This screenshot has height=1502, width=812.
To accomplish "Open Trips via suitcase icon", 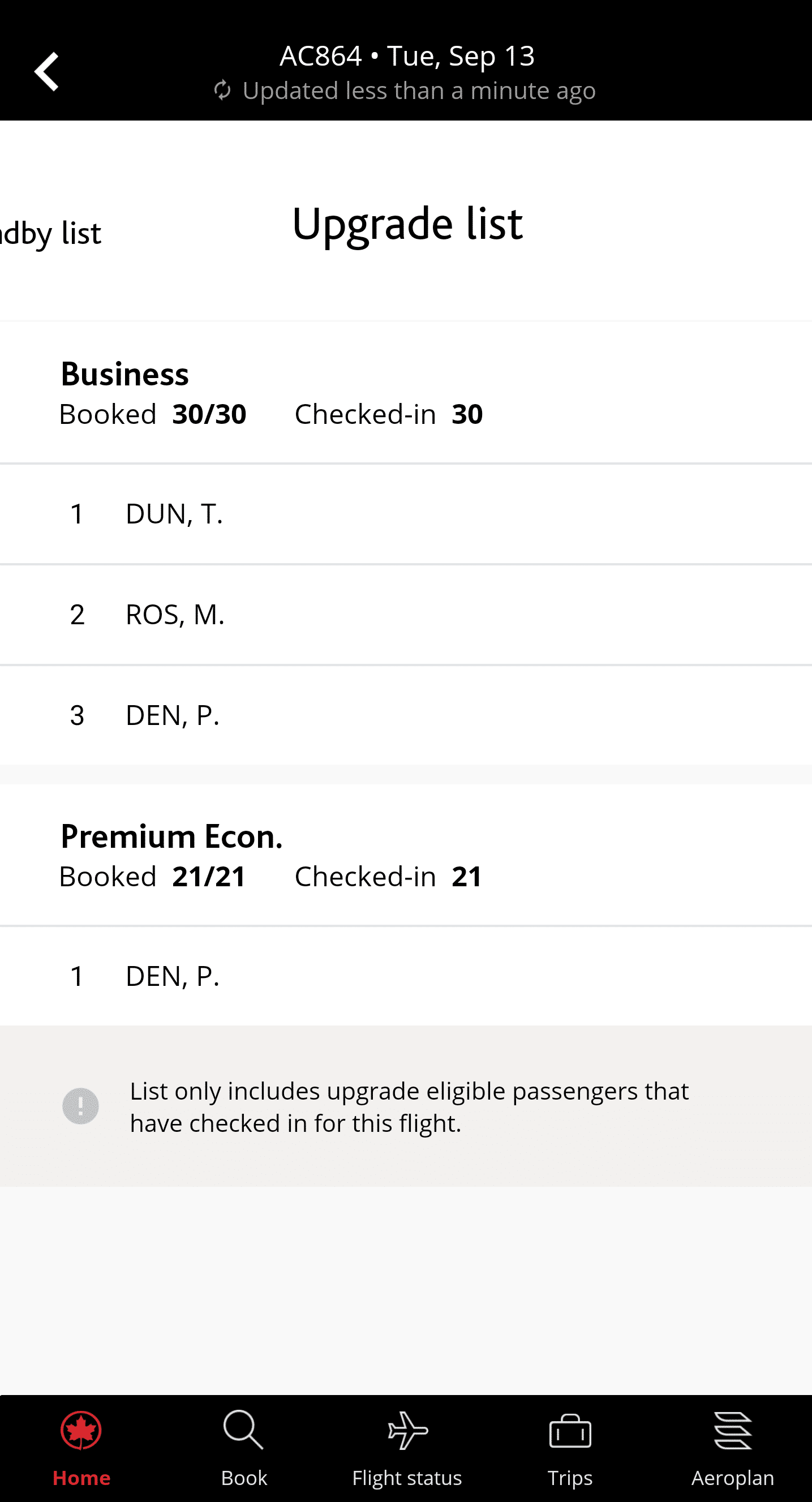I will [569, 1431].
